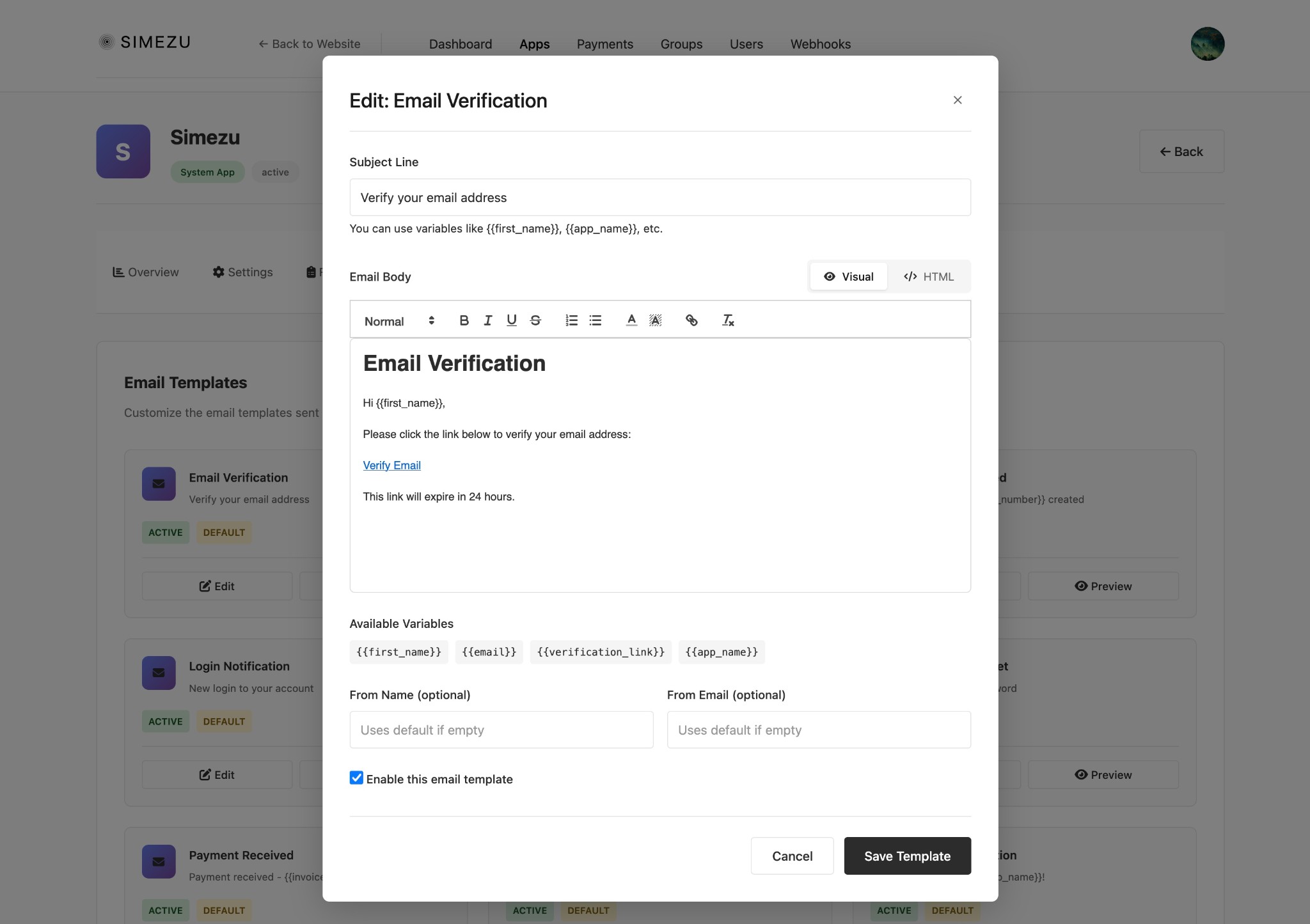Click the variables hint under Subject Line
1310x924 pixels.
pos(506,229)
